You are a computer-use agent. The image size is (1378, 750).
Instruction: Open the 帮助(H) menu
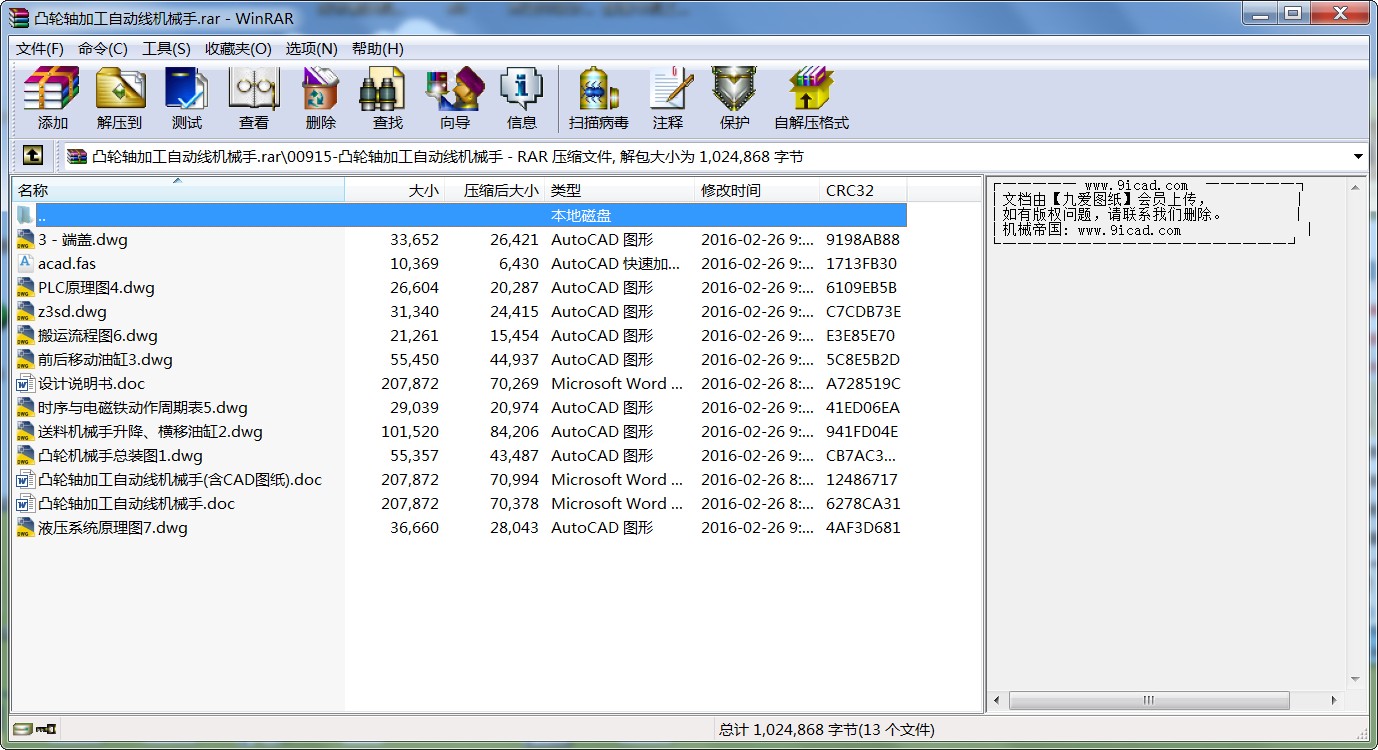tap(378, 48)
